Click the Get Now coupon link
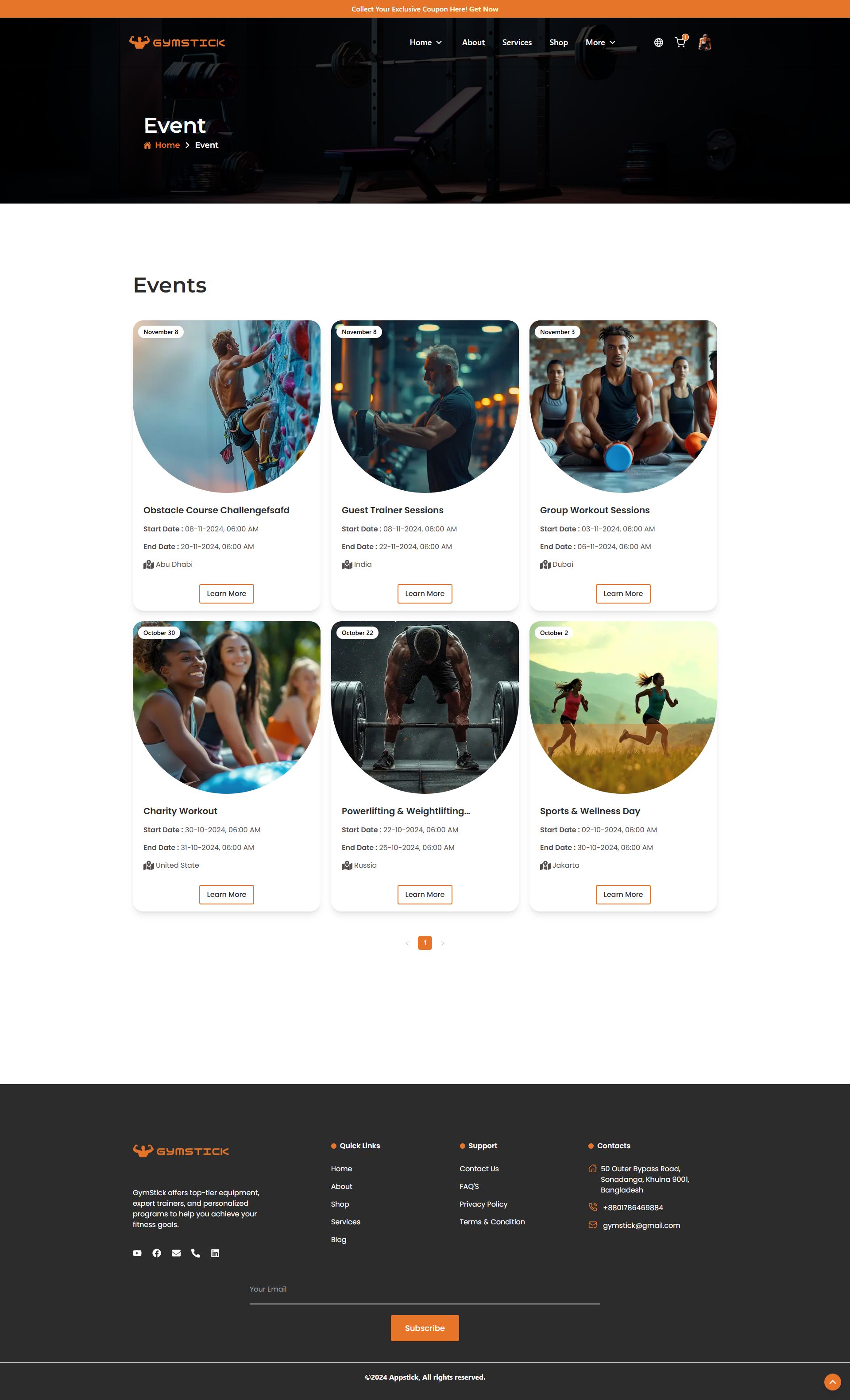This screenshot has width=850, height=1400. (x=483, y=9)
